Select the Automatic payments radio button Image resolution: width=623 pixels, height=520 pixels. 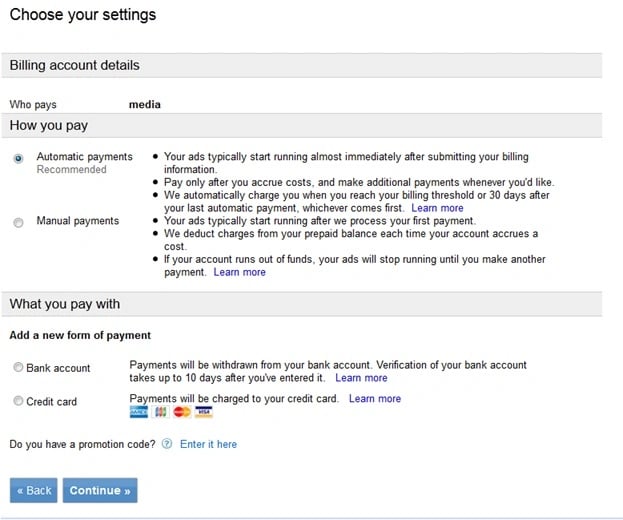pos(18,159)
